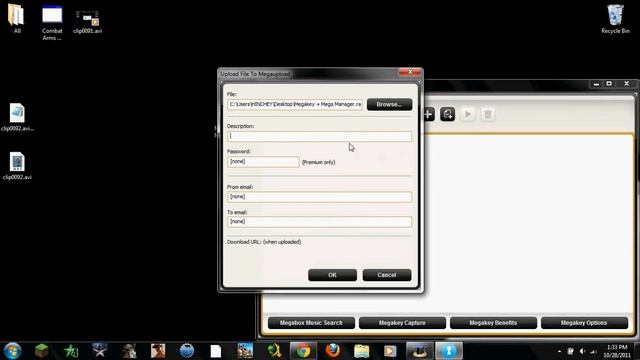Click the taskbar clock showing 1:33 PM

click(617, 351)
